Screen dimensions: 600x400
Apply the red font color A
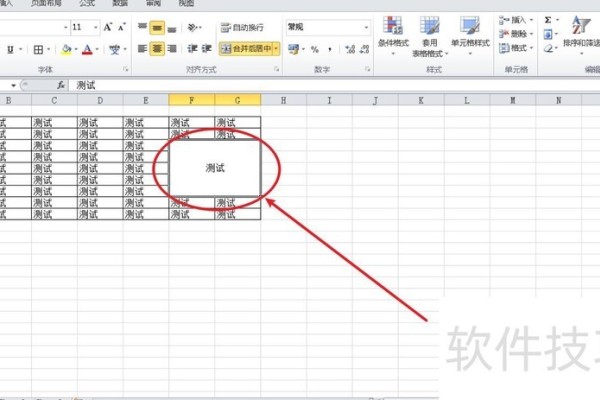(87, 49)
